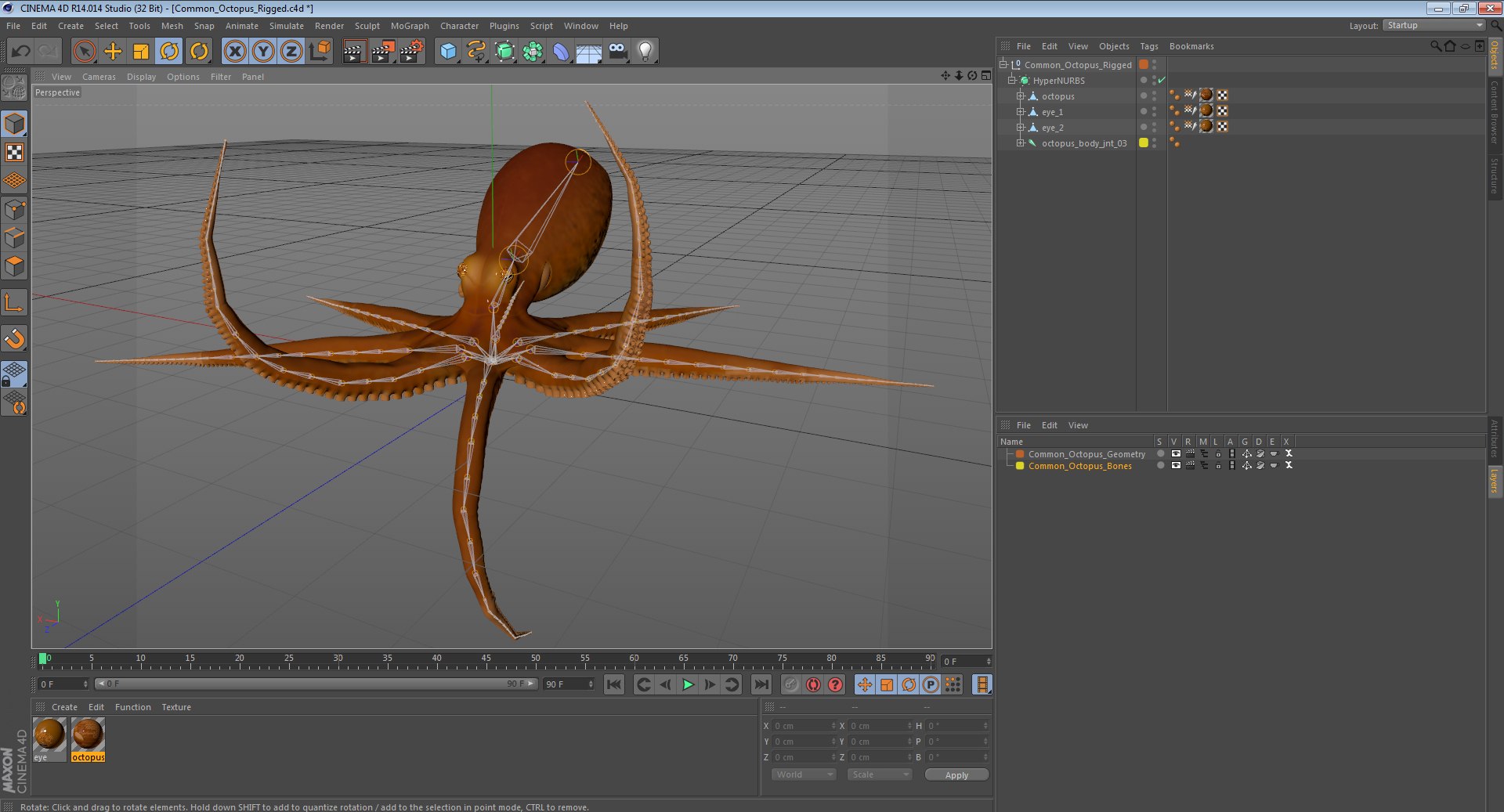Add a light object
The image size is (1504, 812).
645,52
